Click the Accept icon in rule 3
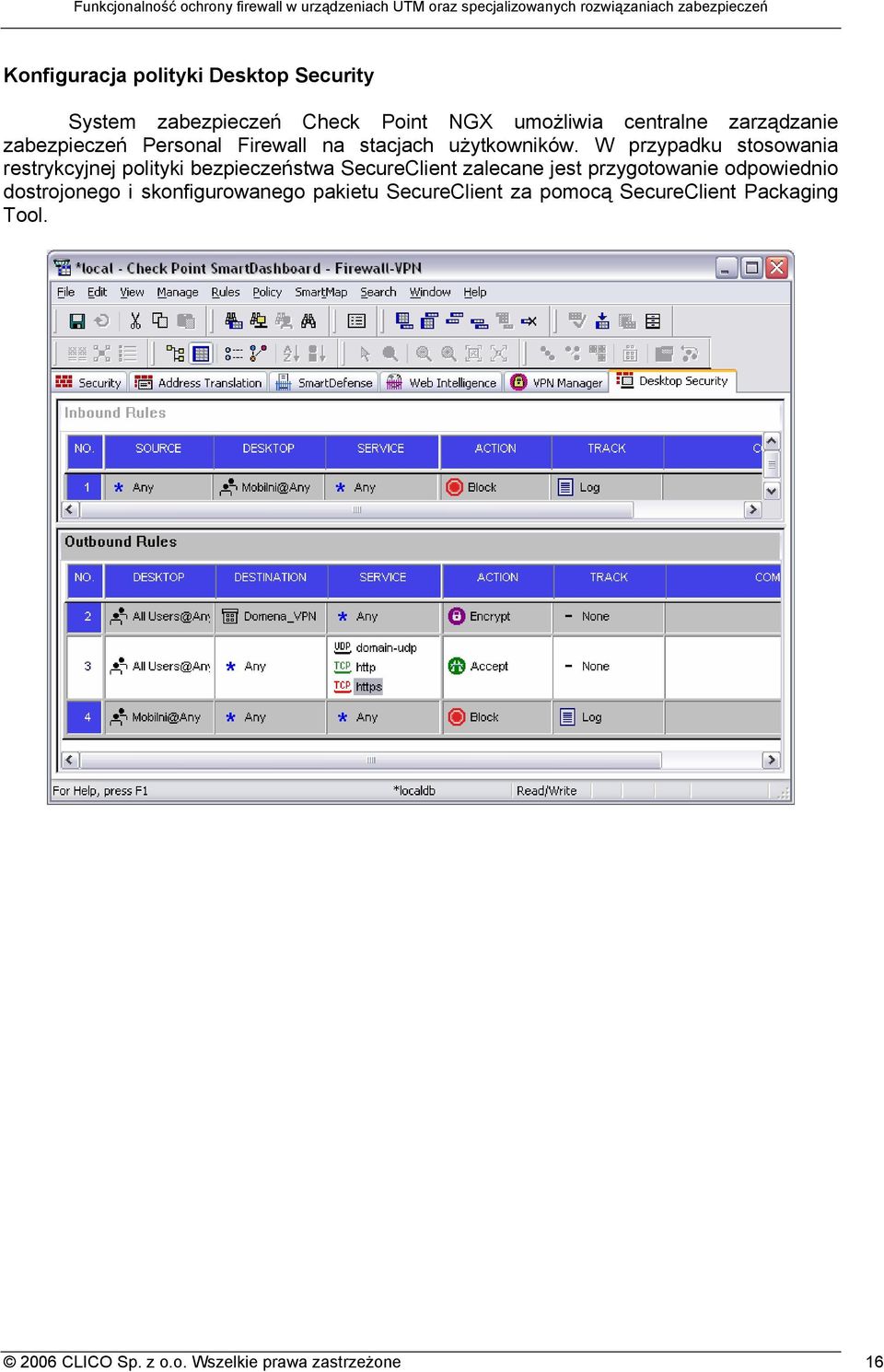 point(457,666)
